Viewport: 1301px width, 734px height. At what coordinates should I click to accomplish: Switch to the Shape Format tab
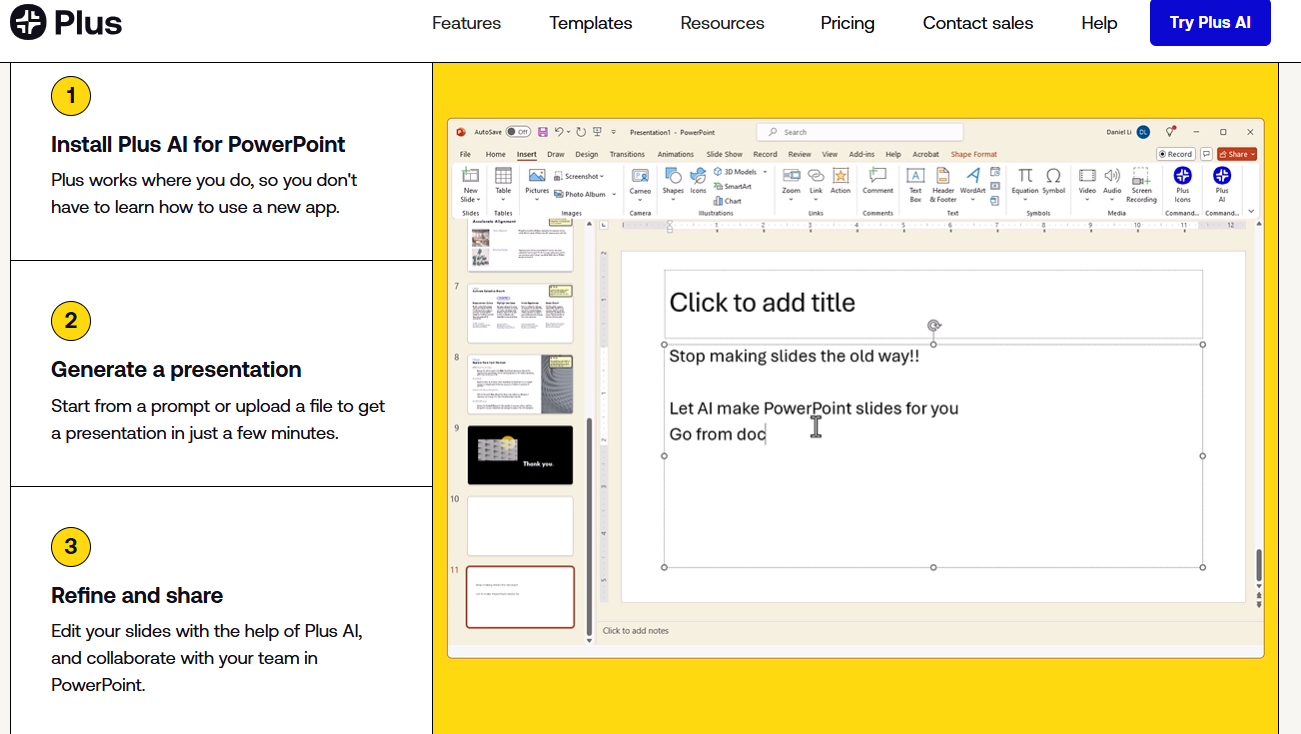click(974, 154)
